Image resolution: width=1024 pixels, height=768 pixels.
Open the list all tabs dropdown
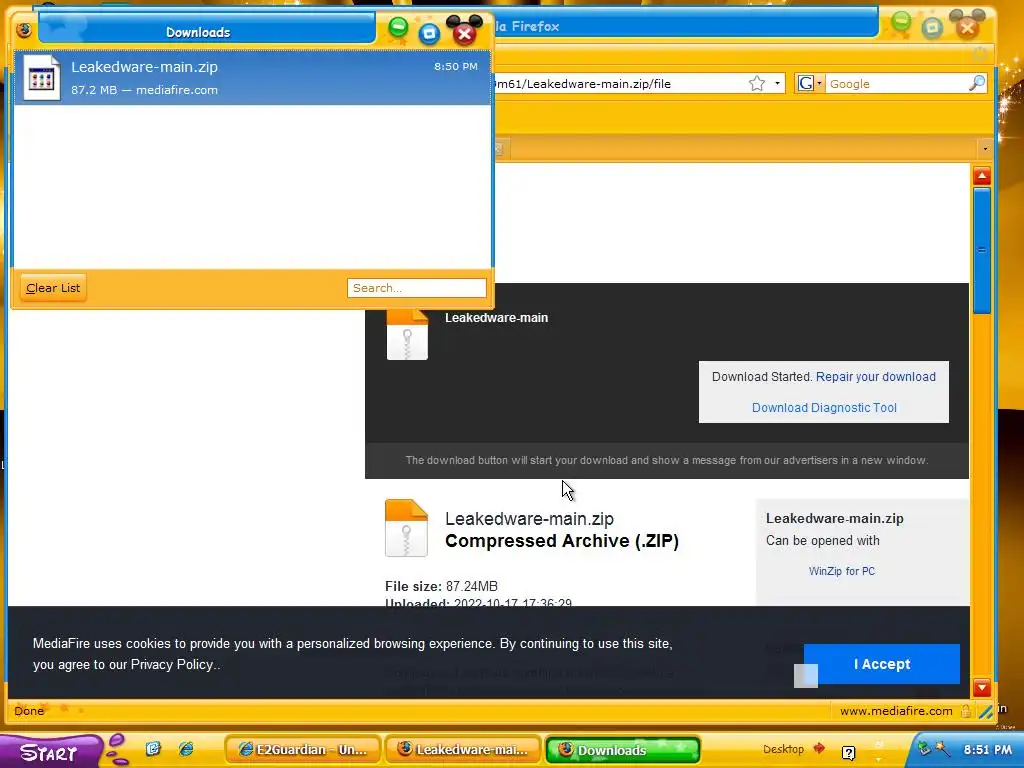coord(985,149)
